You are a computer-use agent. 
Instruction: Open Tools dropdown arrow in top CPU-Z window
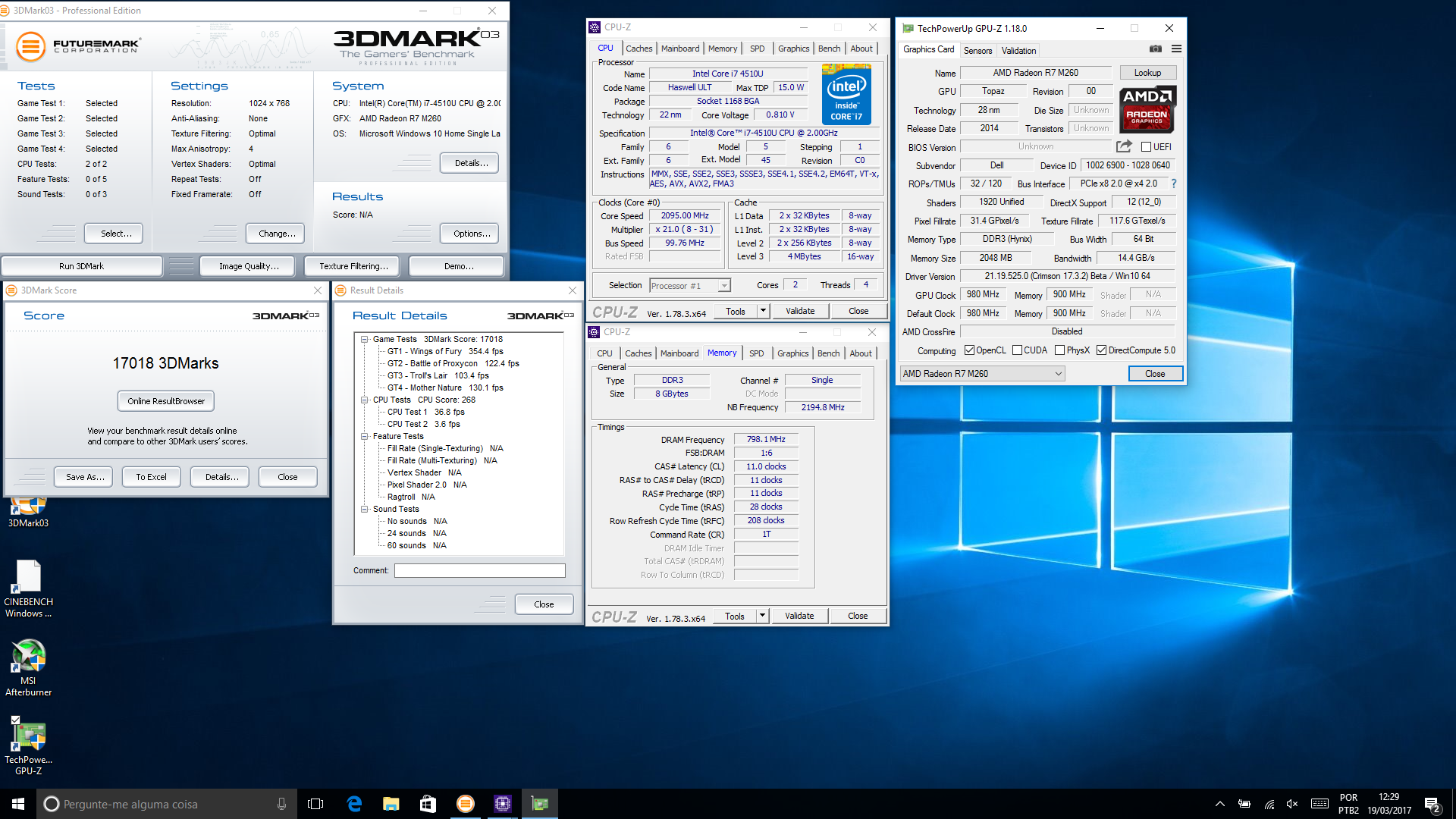764,311
